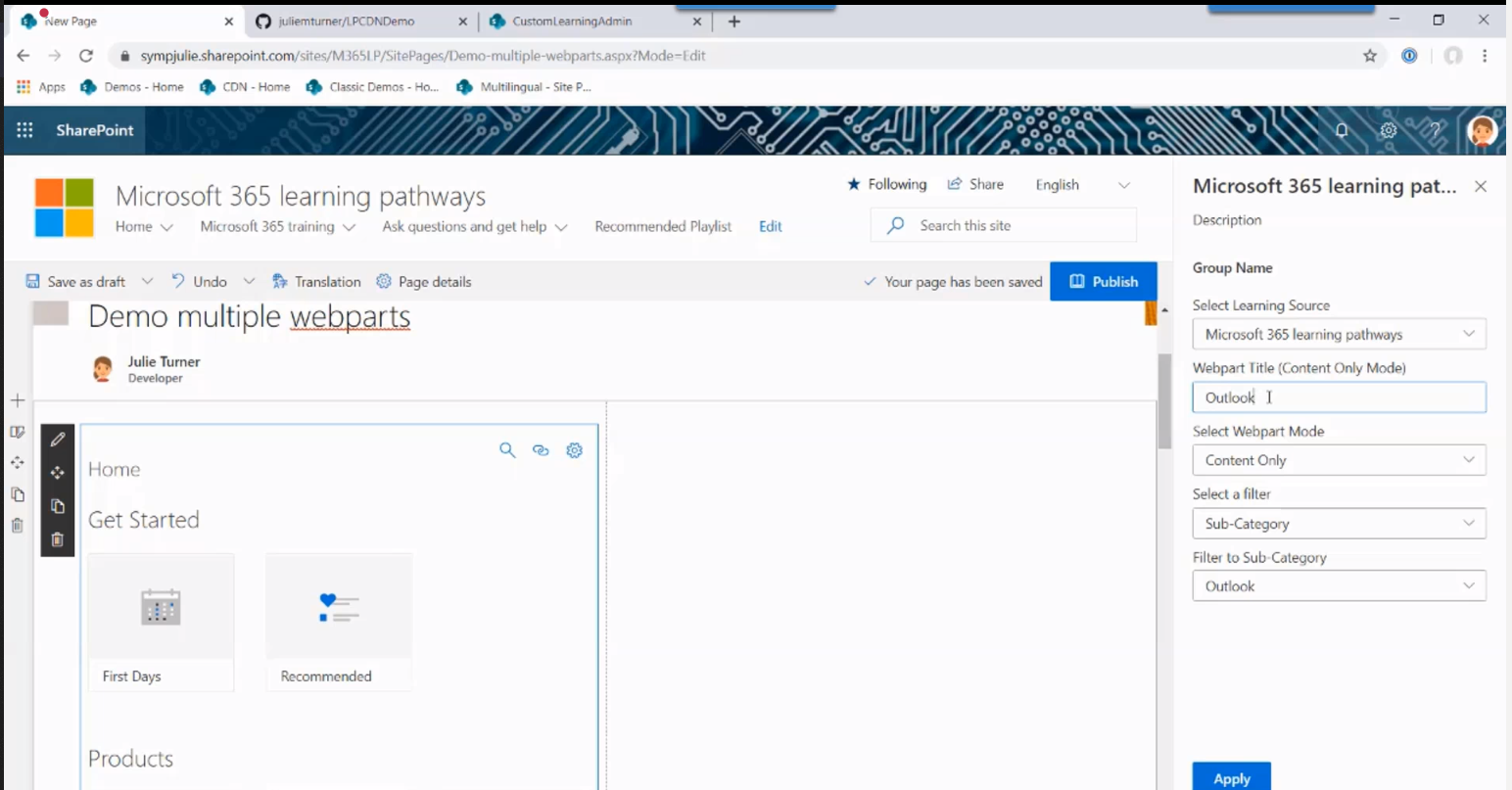Bookmark the page with the star icon
Image resolution: width=1512 pixels, height=790 pixels.
1370,56
